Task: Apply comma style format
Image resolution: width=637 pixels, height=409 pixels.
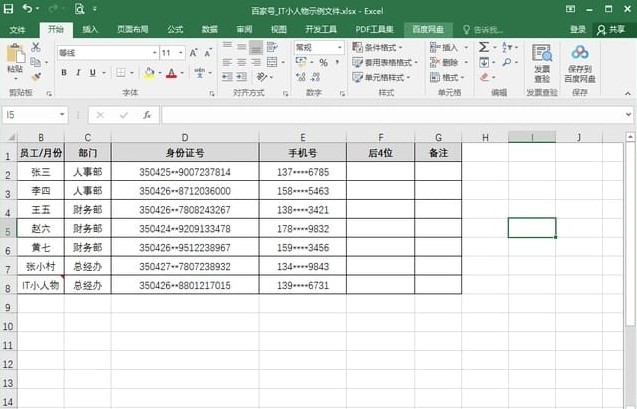Action: click(337, 62)
